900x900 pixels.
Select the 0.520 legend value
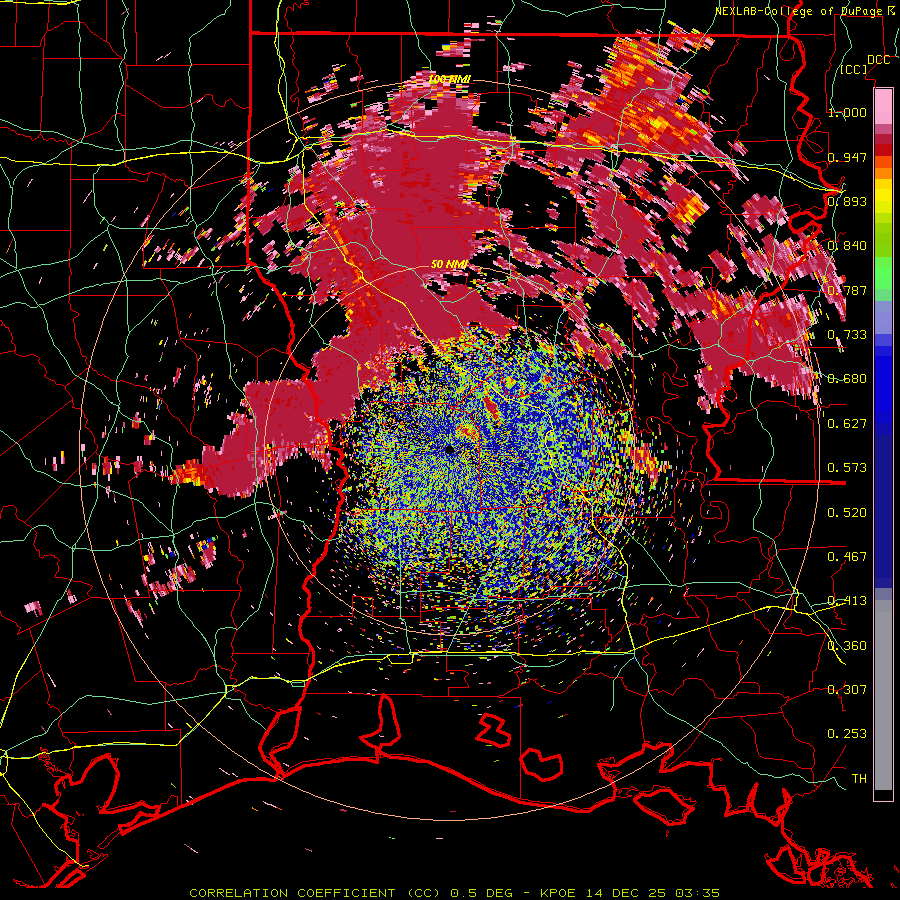click(x=847, y=513)
